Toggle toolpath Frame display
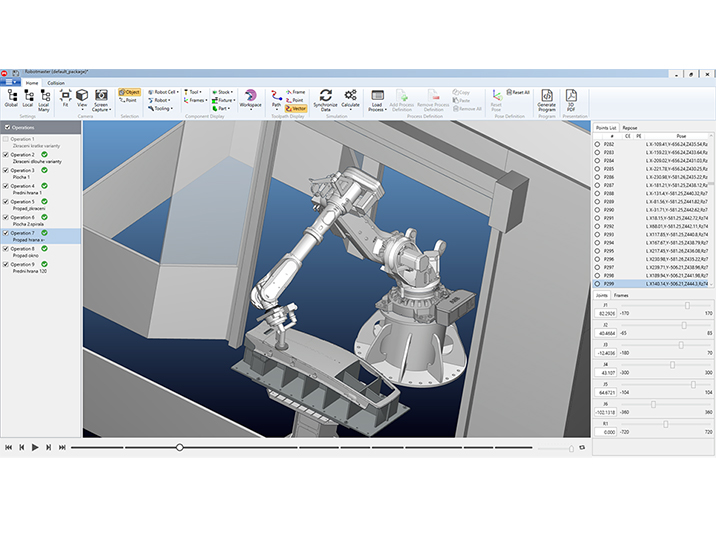Screen dimensions: 716x542 tap(295, 92)
